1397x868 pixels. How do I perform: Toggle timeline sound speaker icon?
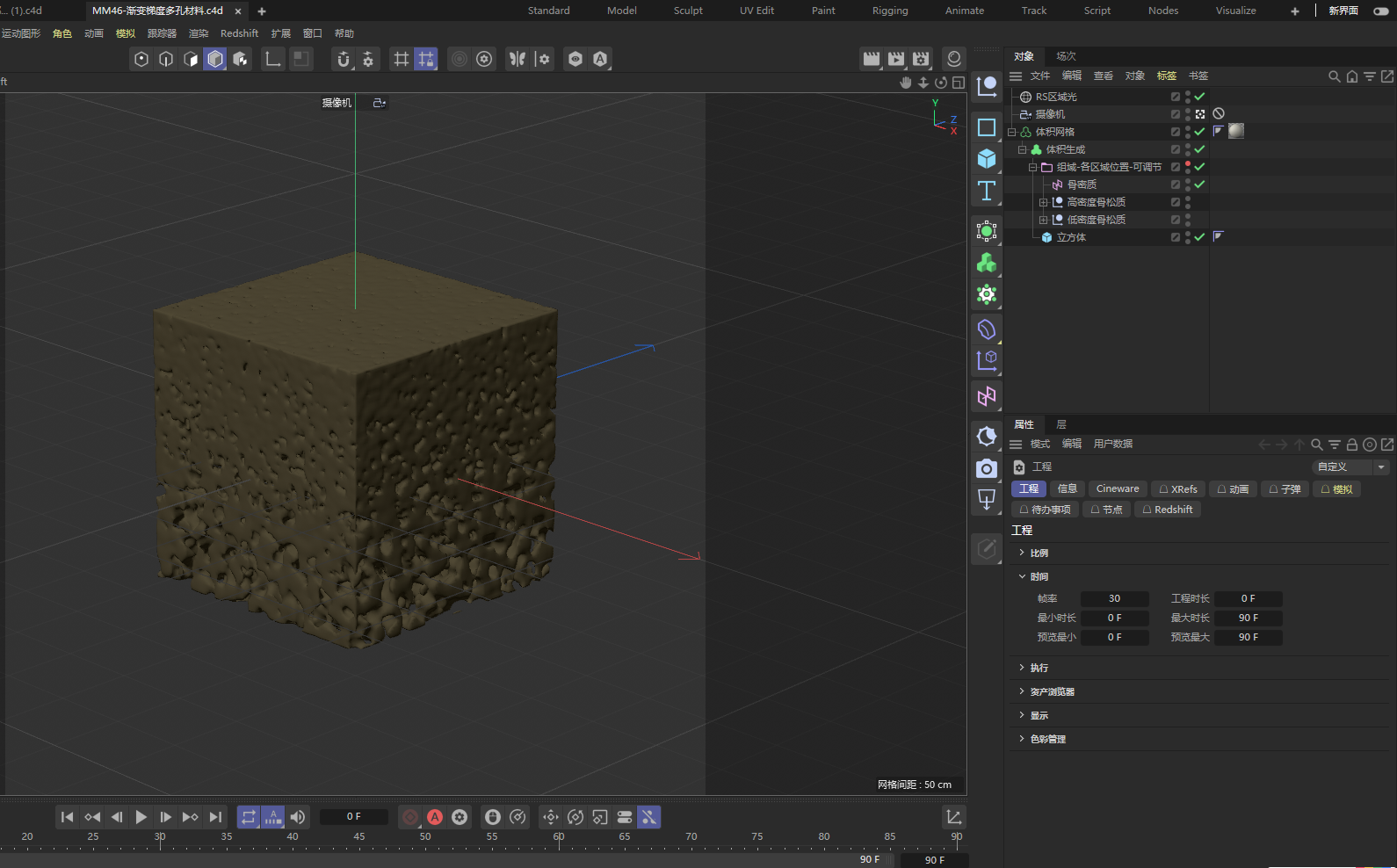(298, 817)
